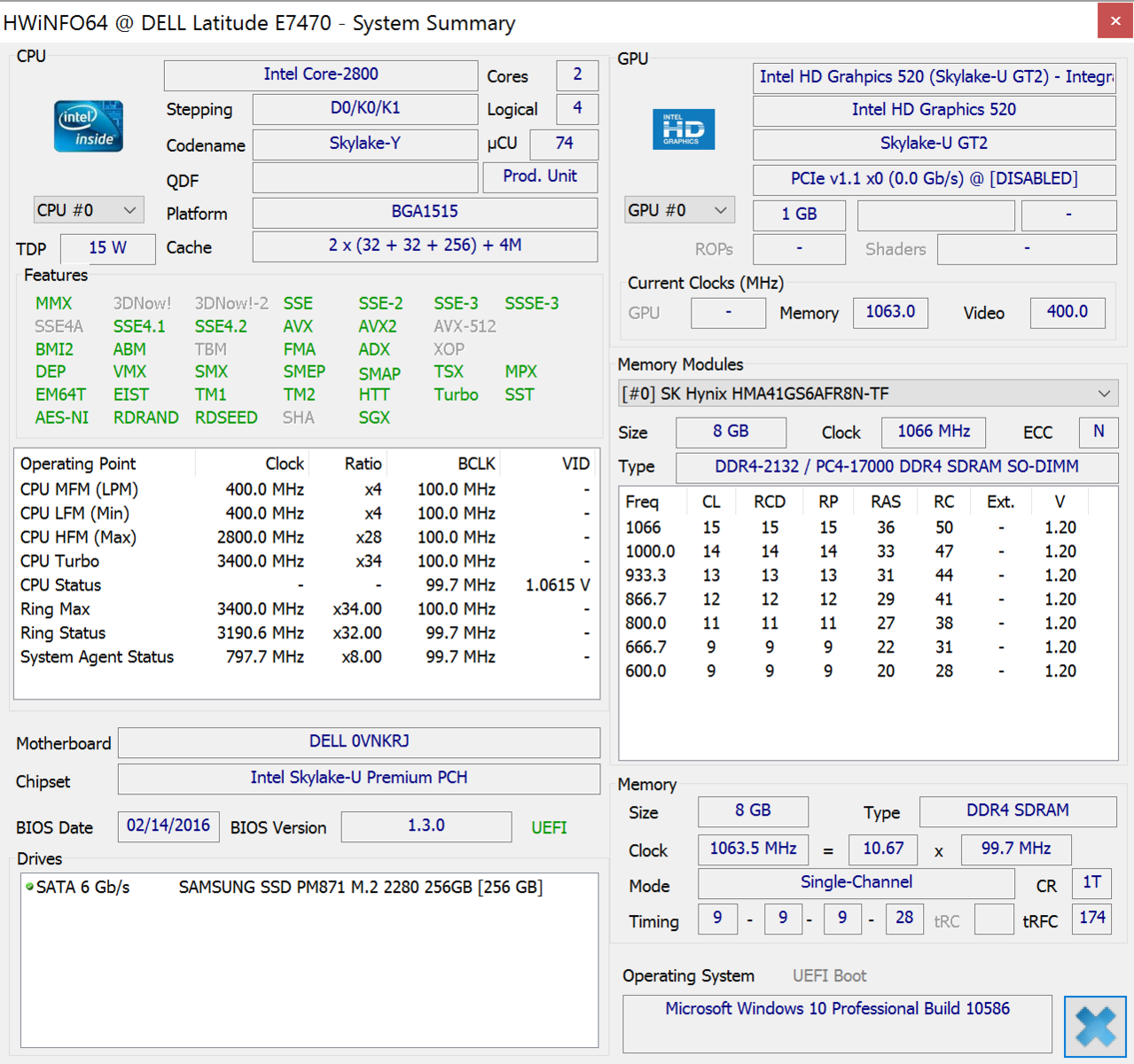This screenshot has width=1134, height=1064.
Task: Click the DDR4-2132 memory type field
Action: pyautogui.click(x=896, y=467)
